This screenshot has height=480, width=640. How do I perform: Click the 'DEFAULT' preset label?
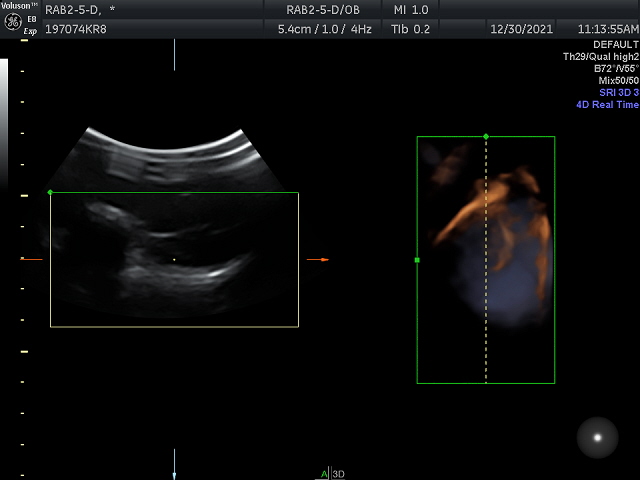click(616, 45)
